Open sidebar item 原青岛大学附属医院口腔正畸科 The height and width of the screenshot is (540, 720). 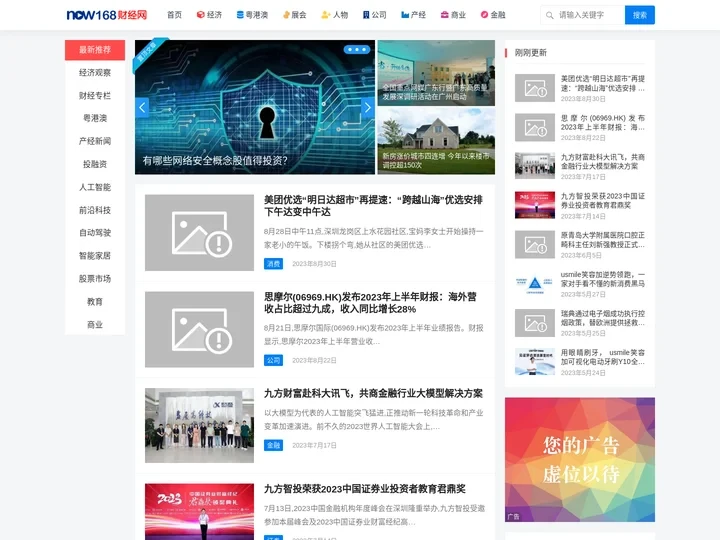pyautogui.click(x=602, y=240)
